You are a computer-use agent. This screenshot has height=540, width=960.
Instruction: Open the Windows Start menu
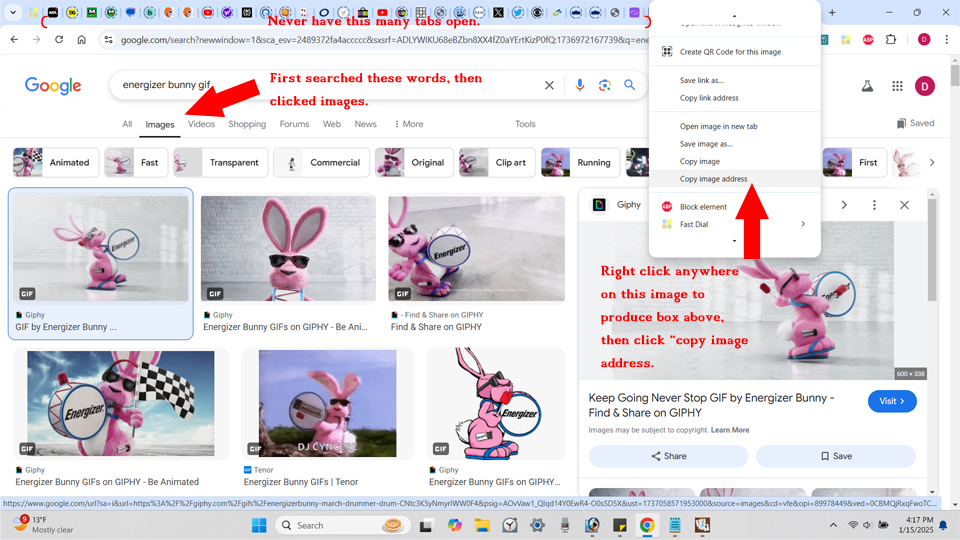259,525
